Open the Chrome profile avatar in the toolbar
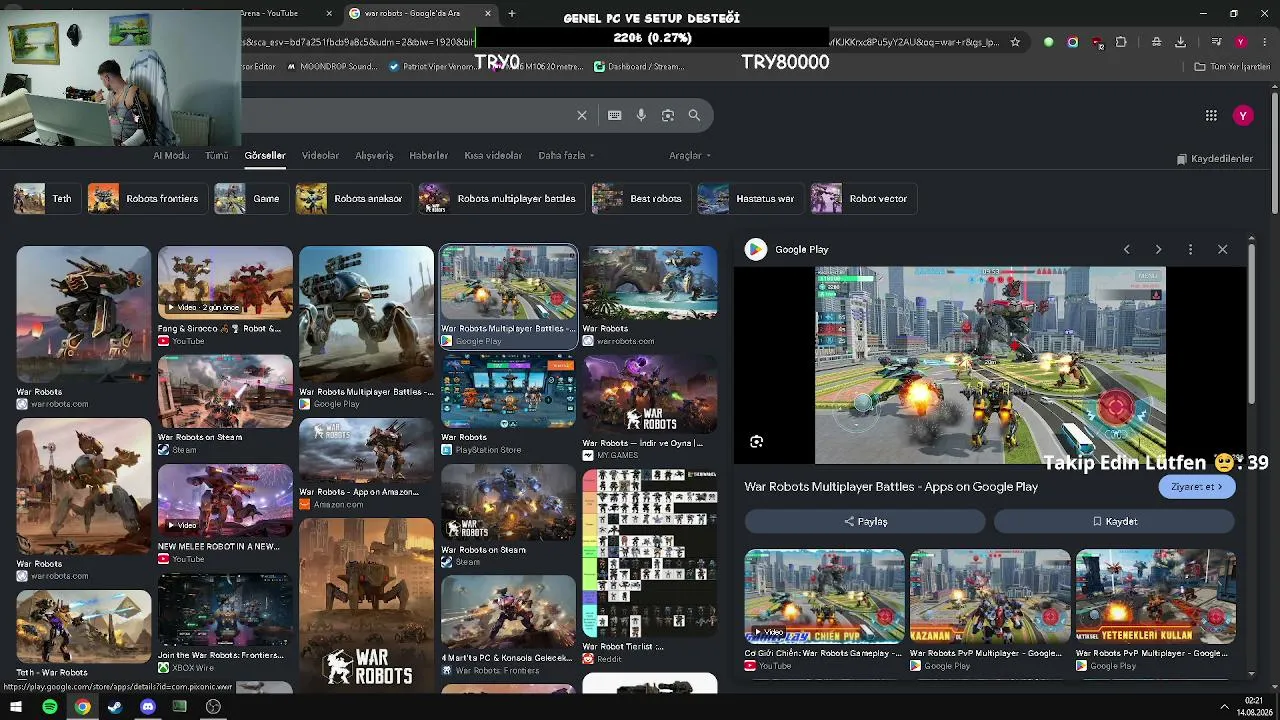 (x=1241, y=42)
